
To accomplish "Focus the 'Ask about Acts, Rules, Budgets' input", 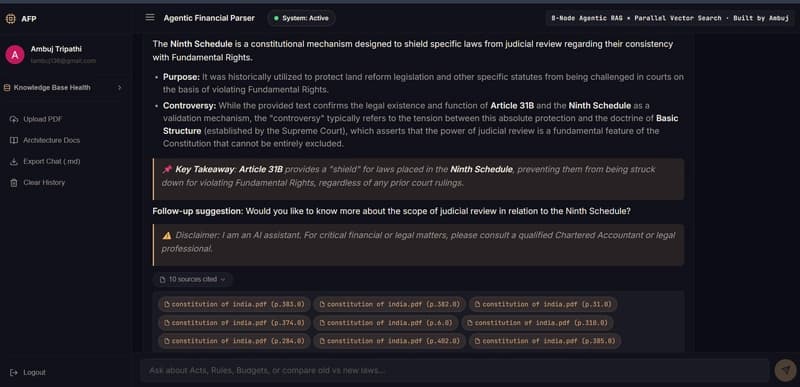I will tap(455, 371).
